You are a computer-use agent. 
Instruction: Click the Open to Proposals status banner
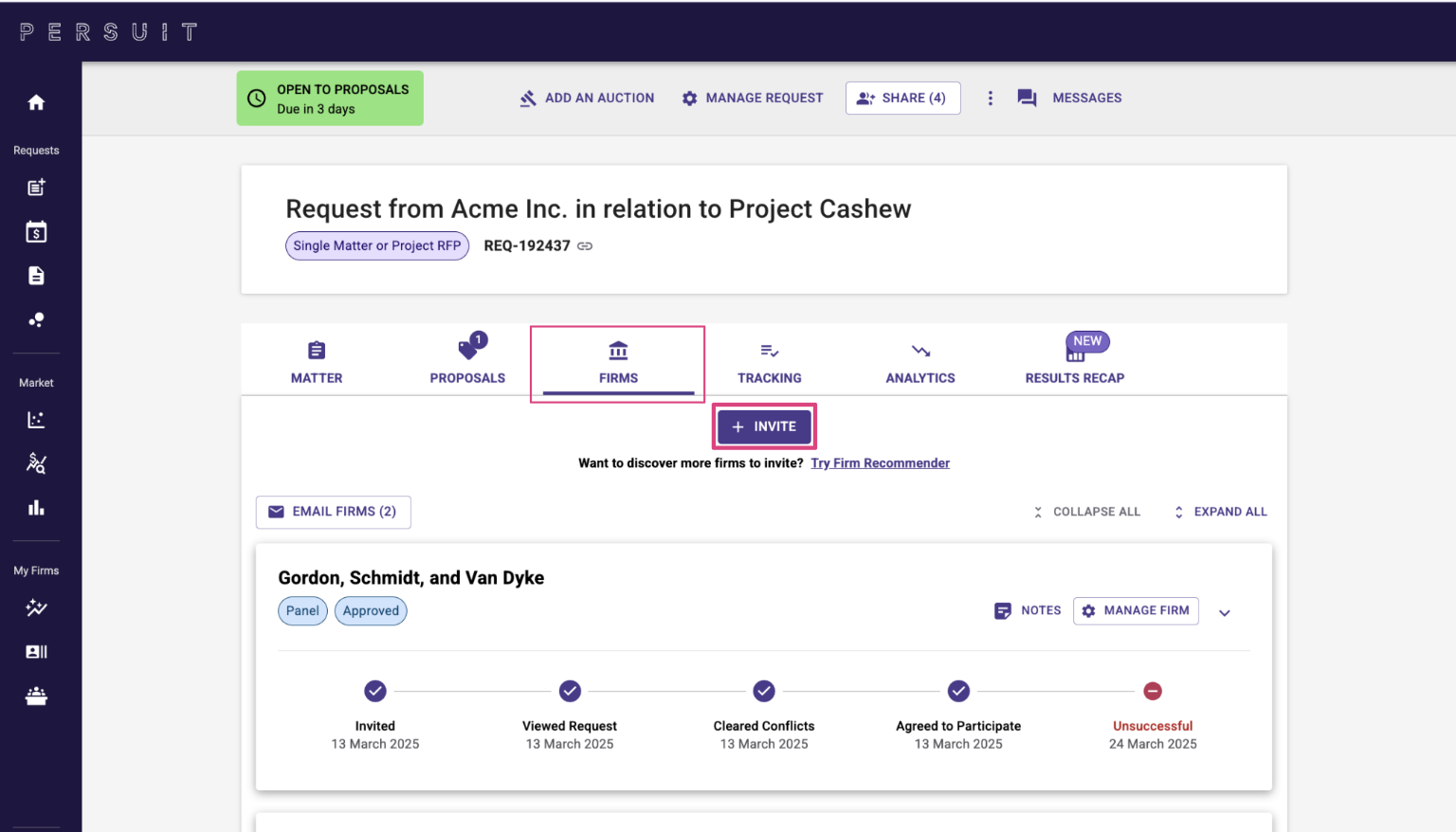click(x=330, y=99)
